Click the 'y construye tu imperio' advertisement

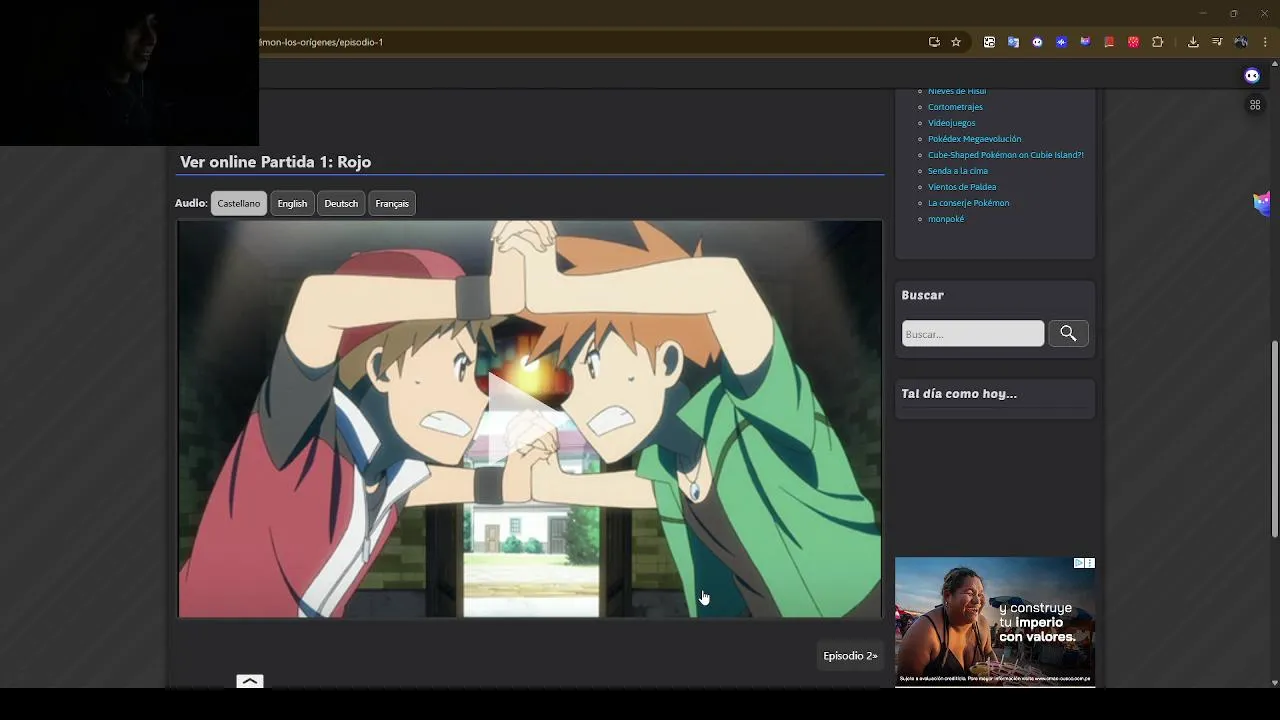pos(995,622)
